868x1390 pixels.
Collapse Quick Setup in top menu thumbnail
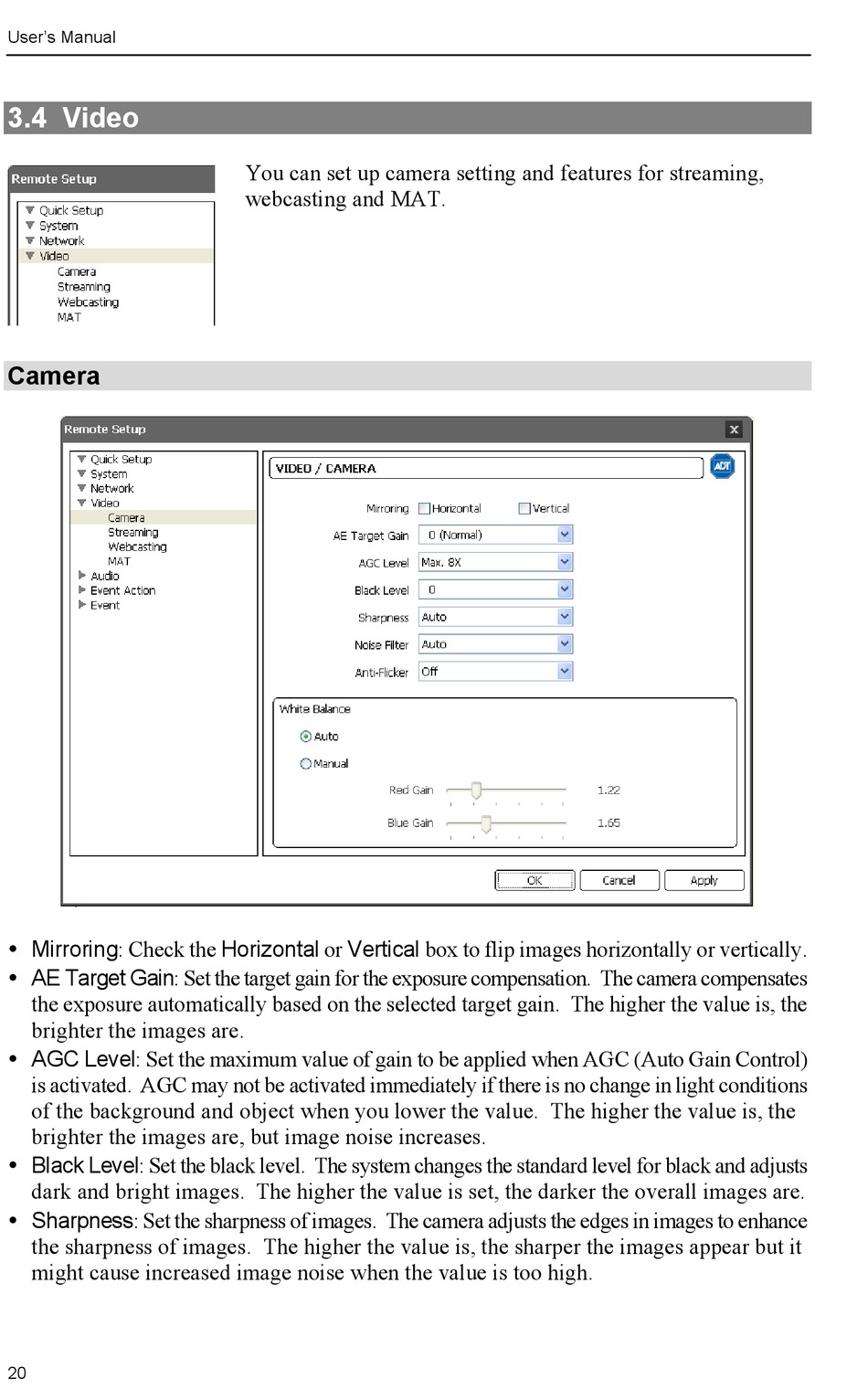(30, 210)
